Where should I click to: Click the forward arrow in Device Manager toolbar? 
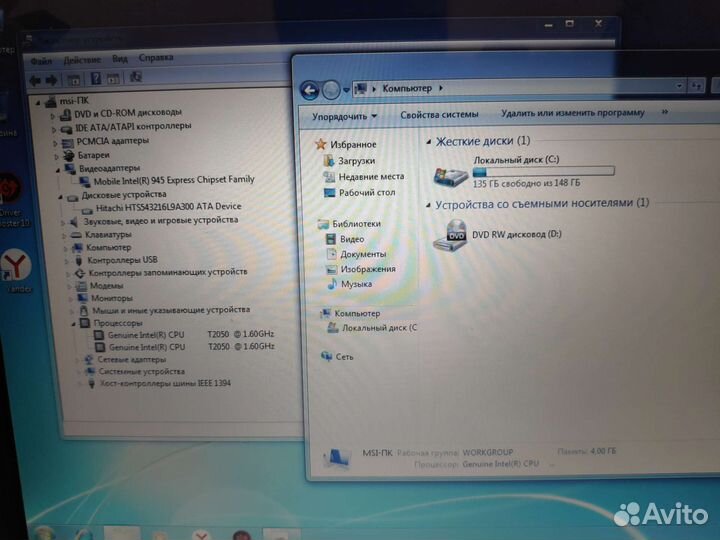coord(51,80)
